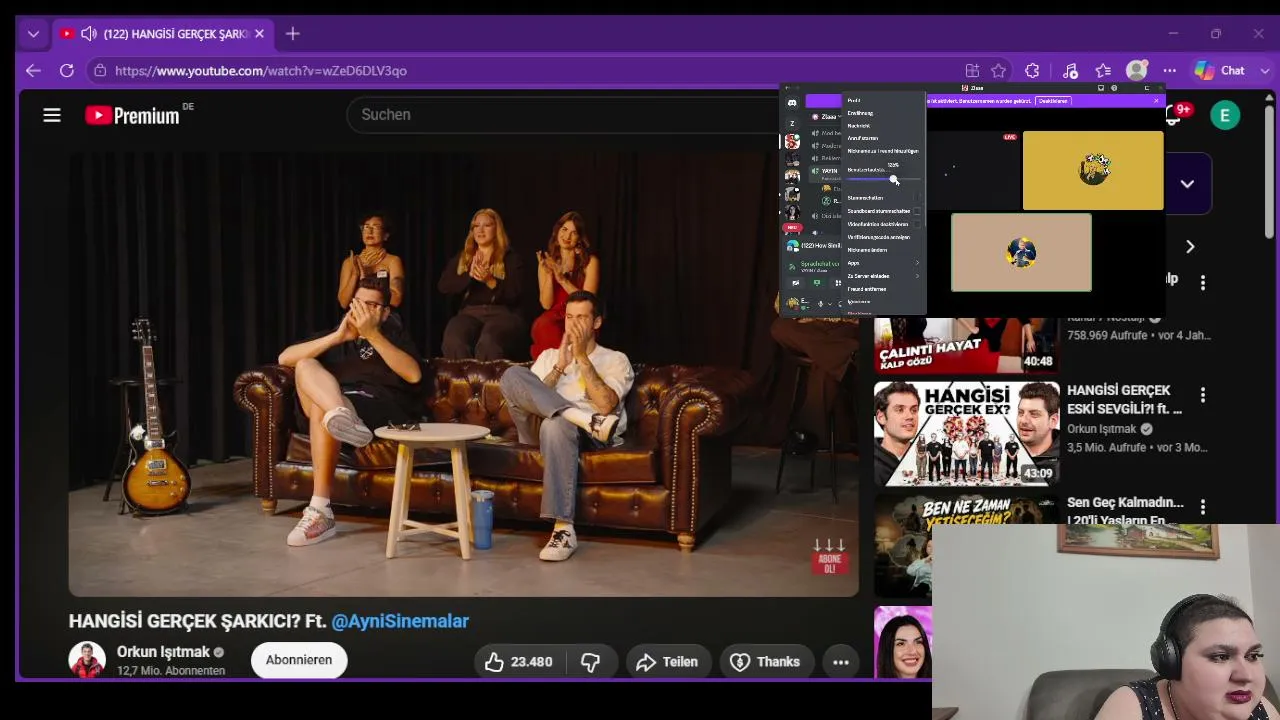Open the browser three-dot settings menu

[x=1169, y=71]
